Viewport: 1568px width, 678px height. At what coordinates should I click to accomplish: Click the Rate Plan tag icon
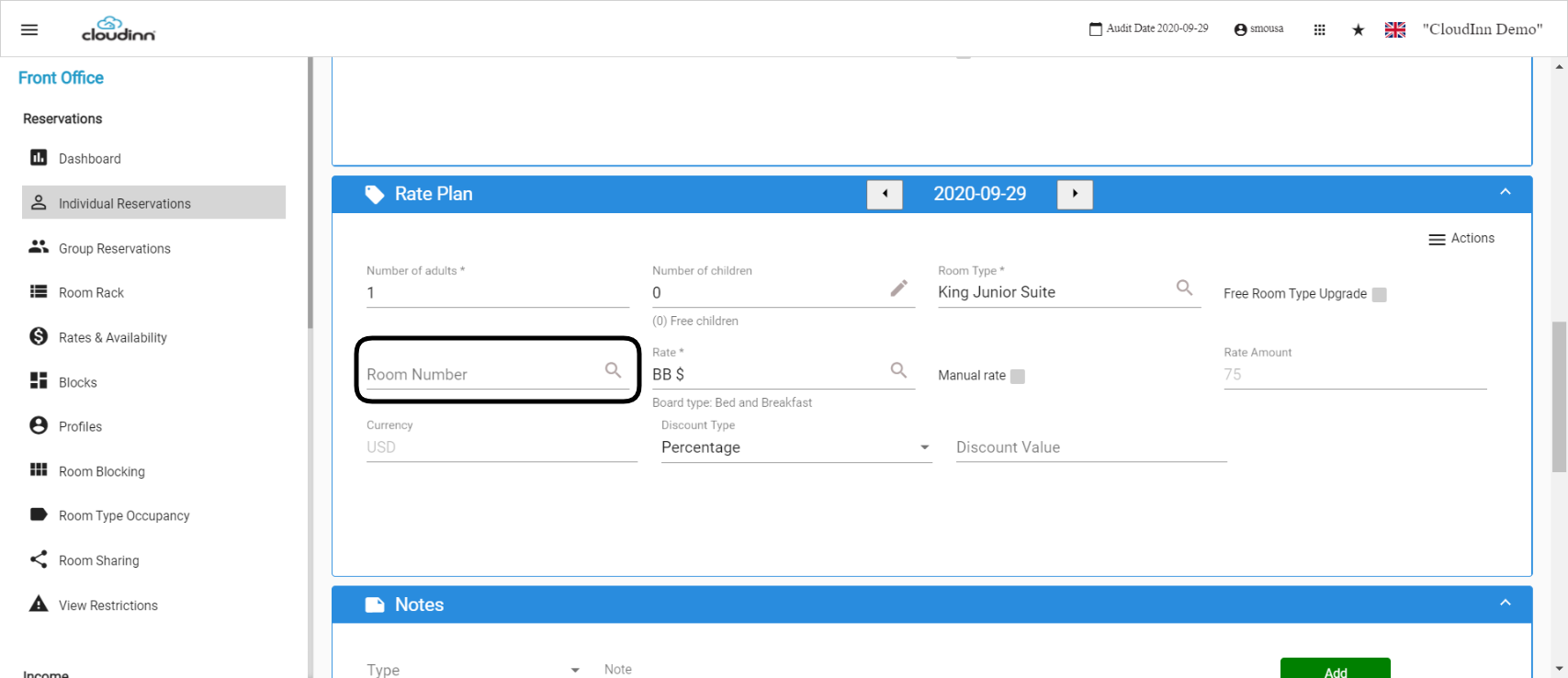(x=375, y=195)
